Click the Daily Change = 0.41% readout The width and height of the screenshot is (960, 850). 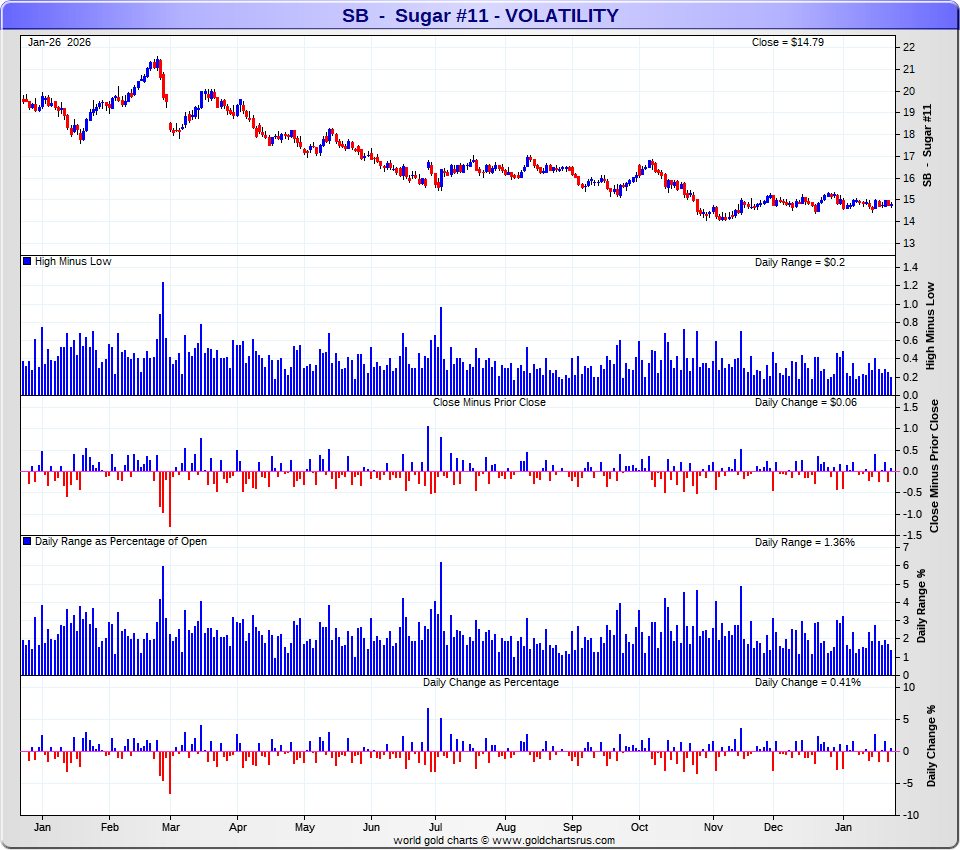[807, 682]
